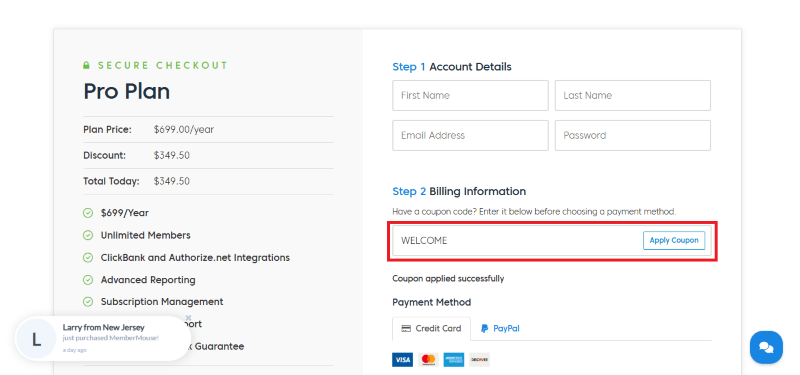Click the American Express card logo

tap(454, 360)
